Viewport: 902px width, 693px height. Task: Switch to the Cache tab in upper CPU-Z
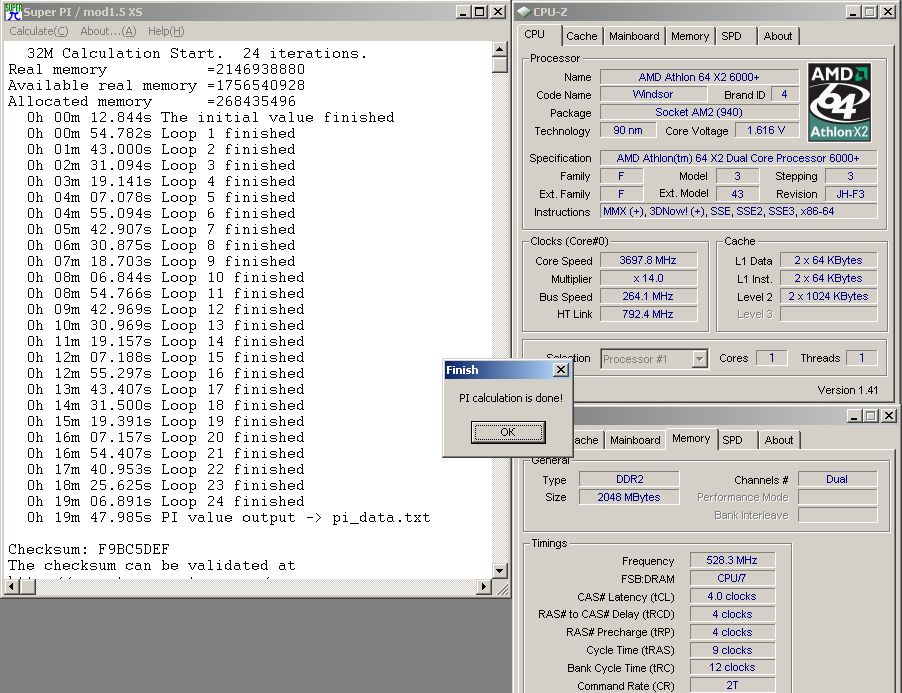582,36
